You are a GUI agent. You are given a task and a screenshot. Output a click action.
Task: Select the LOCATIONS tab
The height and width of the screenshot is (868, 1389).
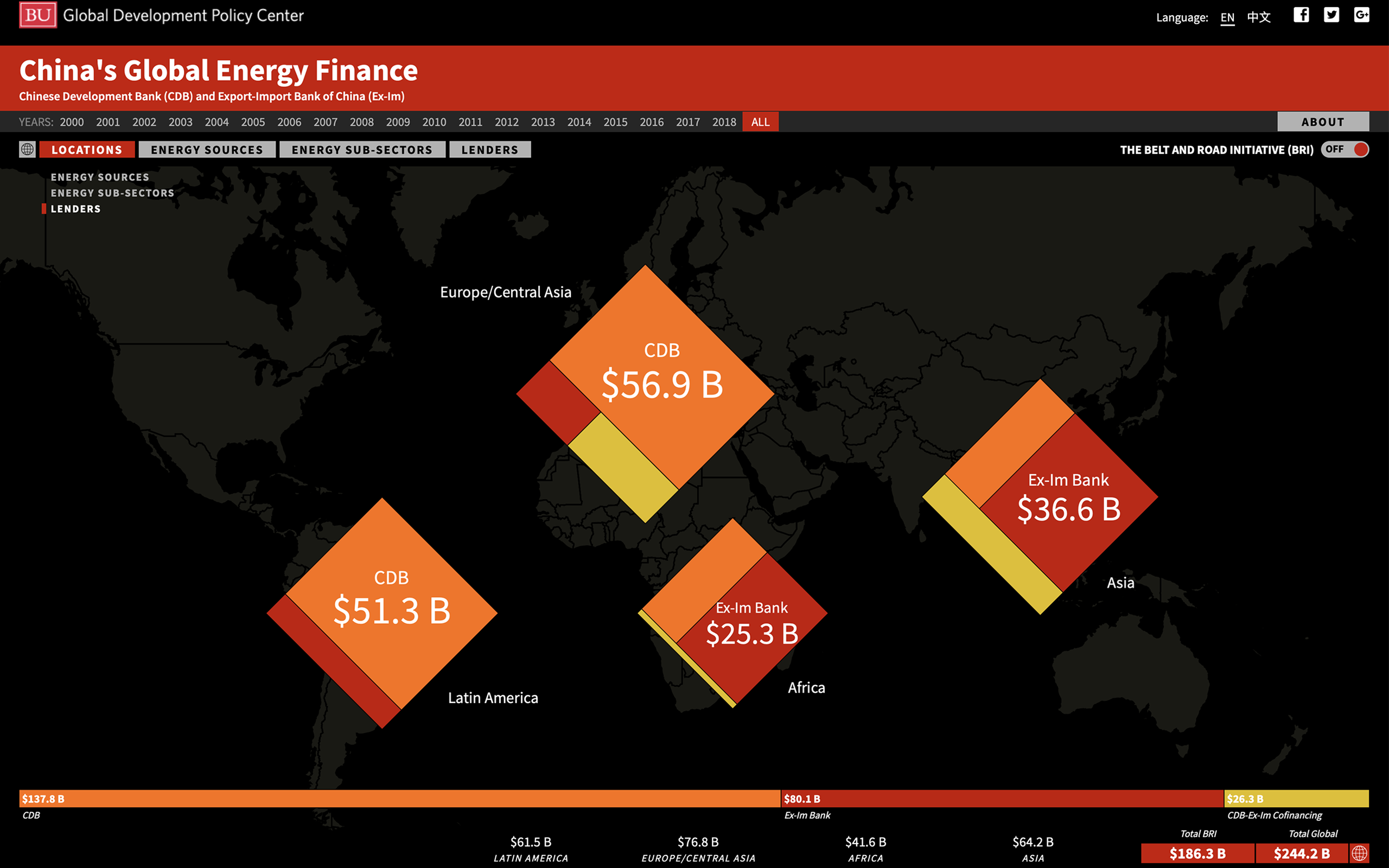click(x=87, y=149)
